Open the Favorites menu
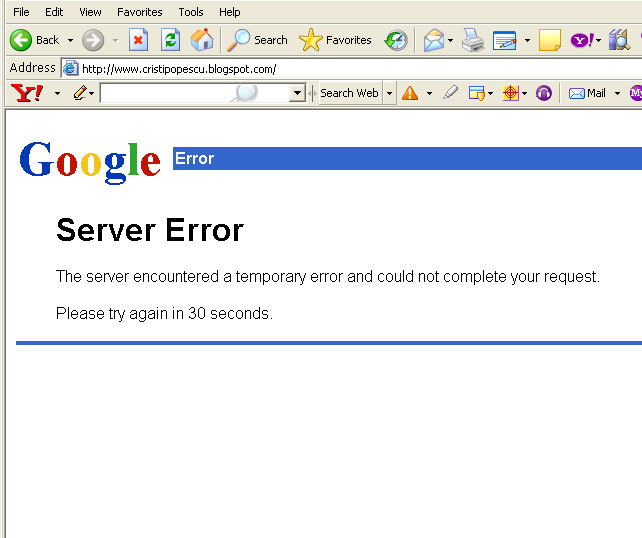The image size is (642, 538). (140, 12)
